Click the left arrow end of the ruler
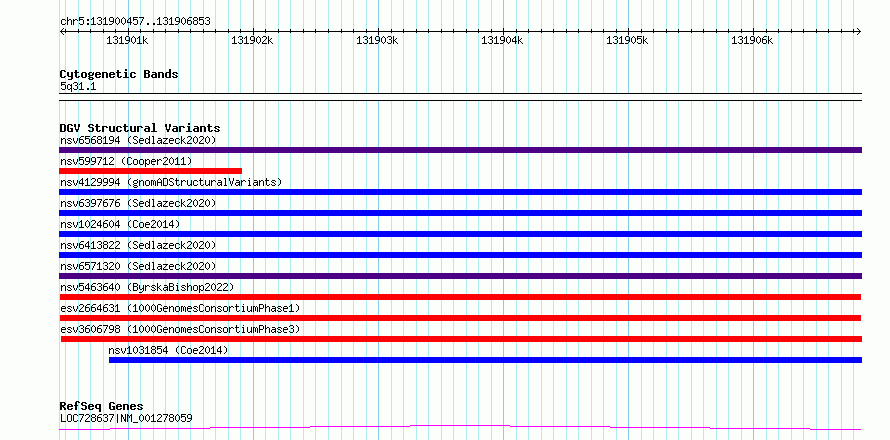 (62, 31)
